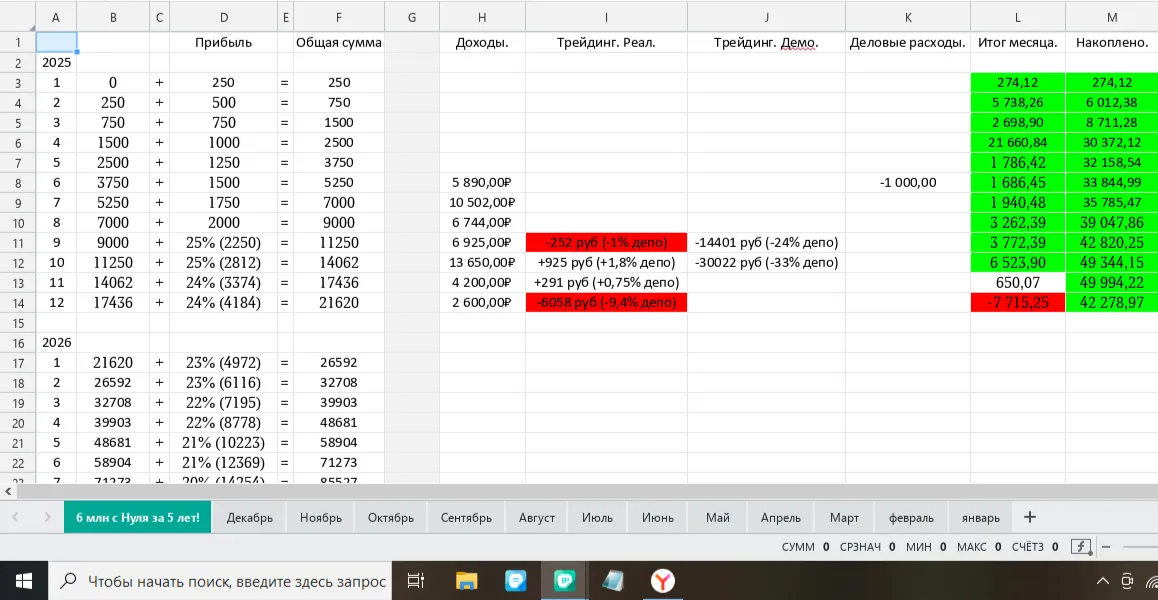Select column H header
This screenshot has width=1158, height=600.
[x=482, y=17]
